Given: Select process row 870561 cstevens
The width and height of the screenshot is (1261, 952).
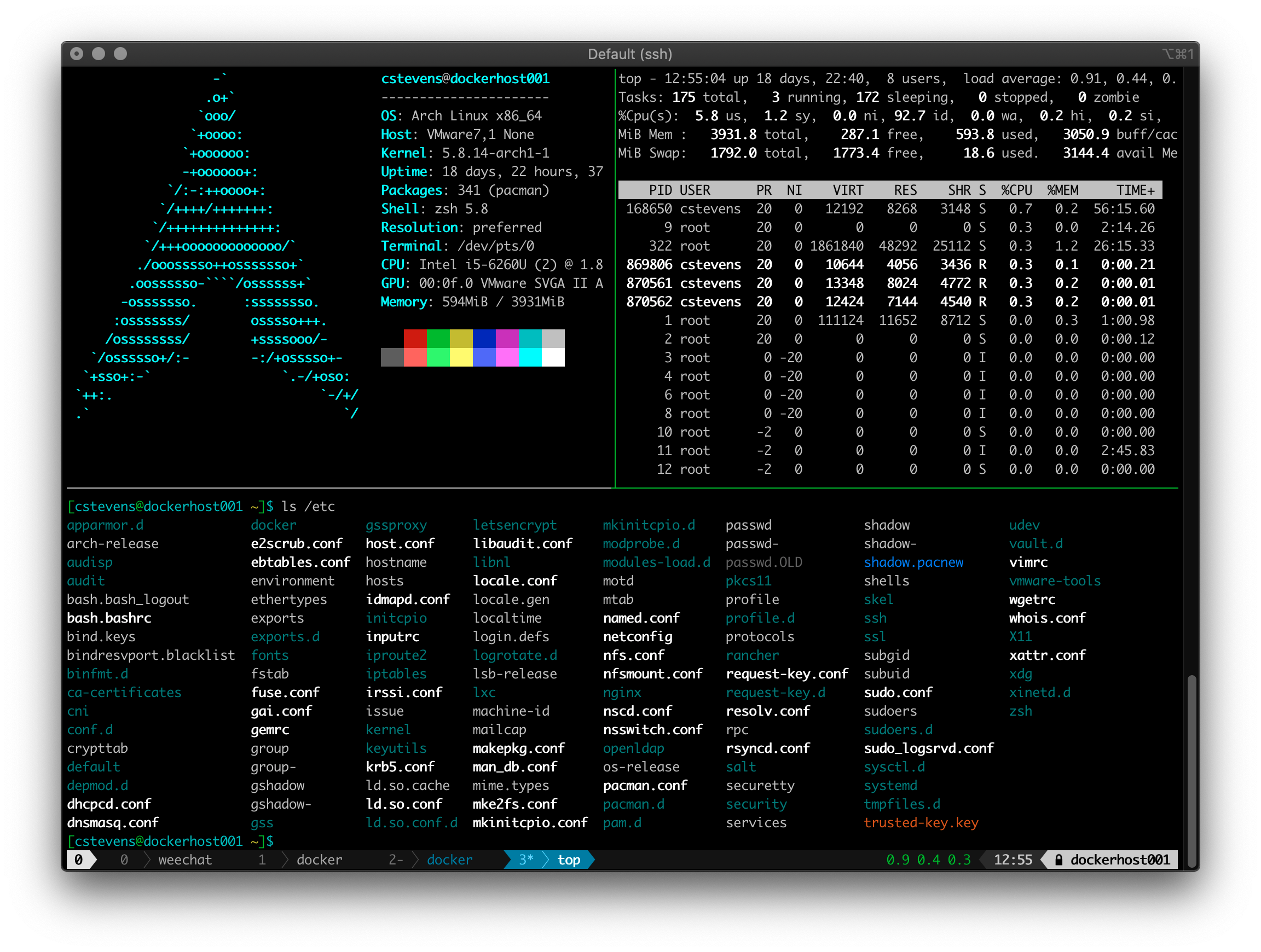Looking at the screenshot, I should click(890, 283).
